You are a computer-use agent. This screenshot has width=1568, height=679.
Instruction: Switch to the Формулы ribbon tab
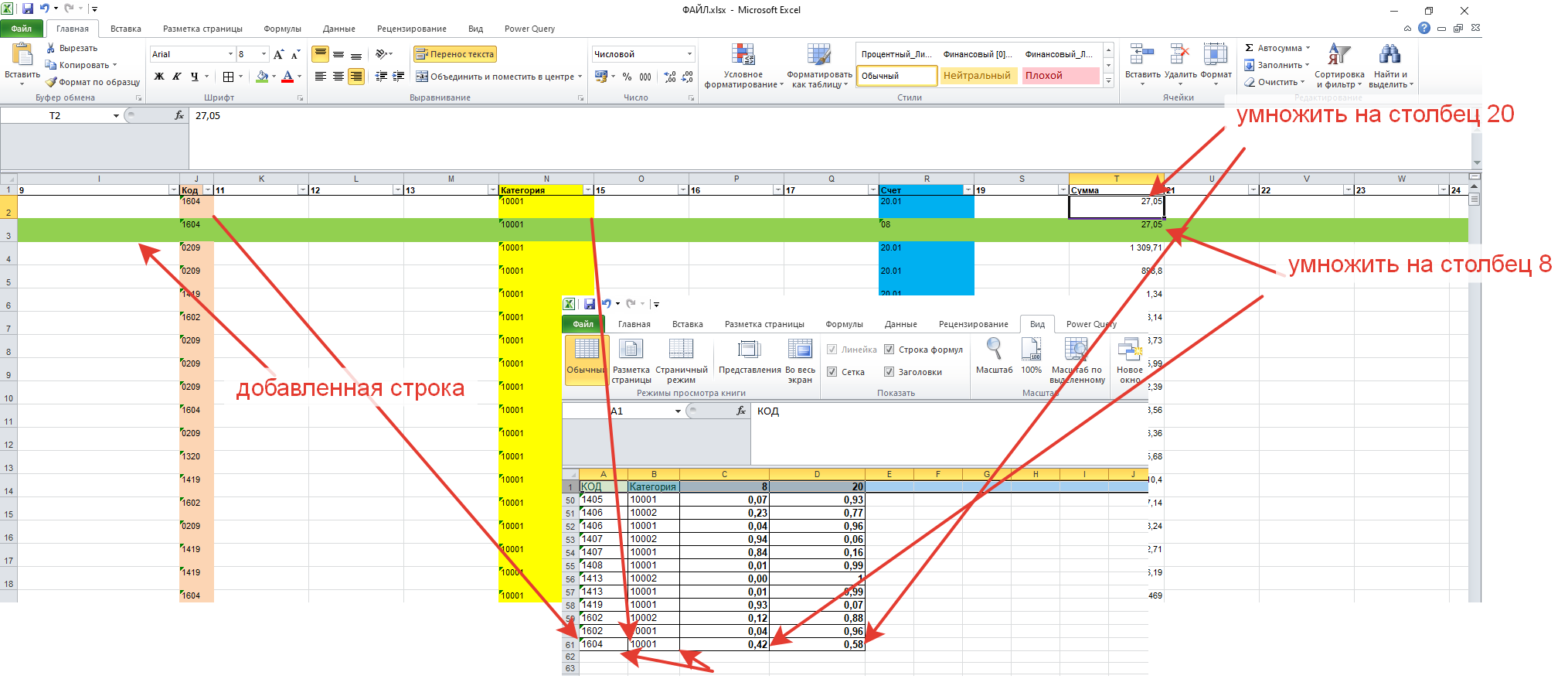click(x=282, y=29)
